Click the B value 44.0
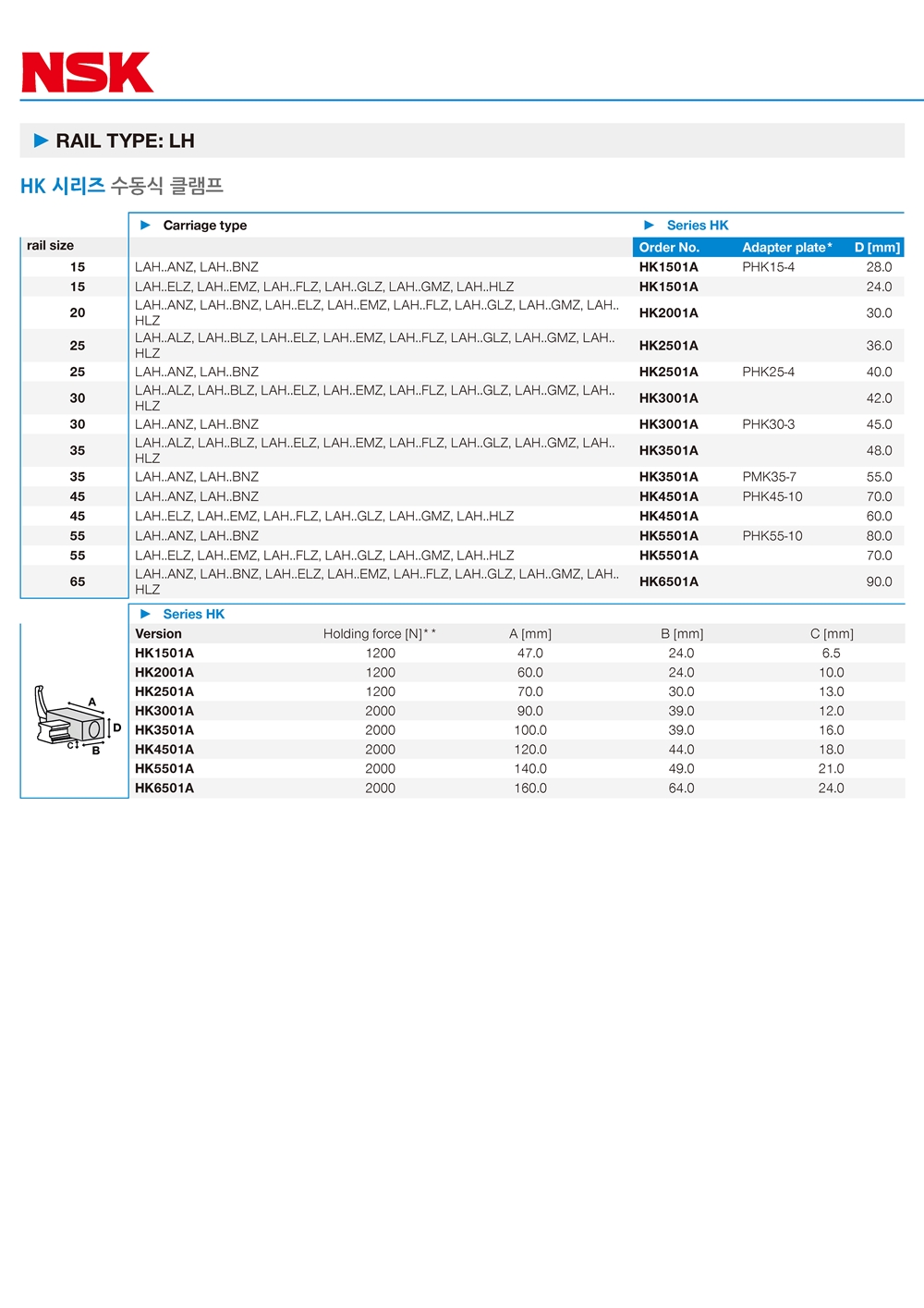Screen dimensions: 924x1308 (x=682, y=750)
